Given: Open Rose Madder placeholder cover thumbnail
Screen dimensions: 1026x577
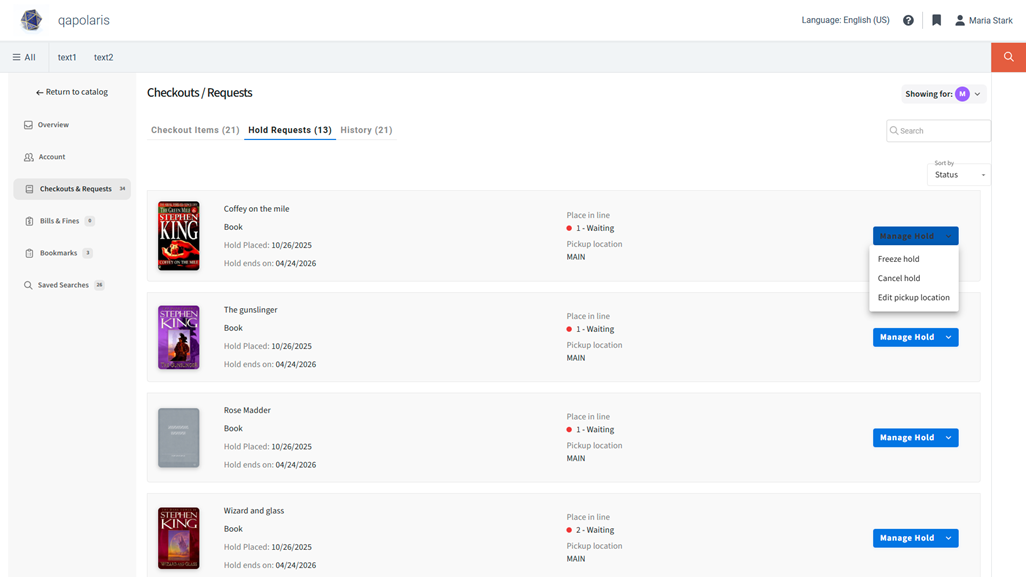Looking at the screenshot, I should [179, 438].
